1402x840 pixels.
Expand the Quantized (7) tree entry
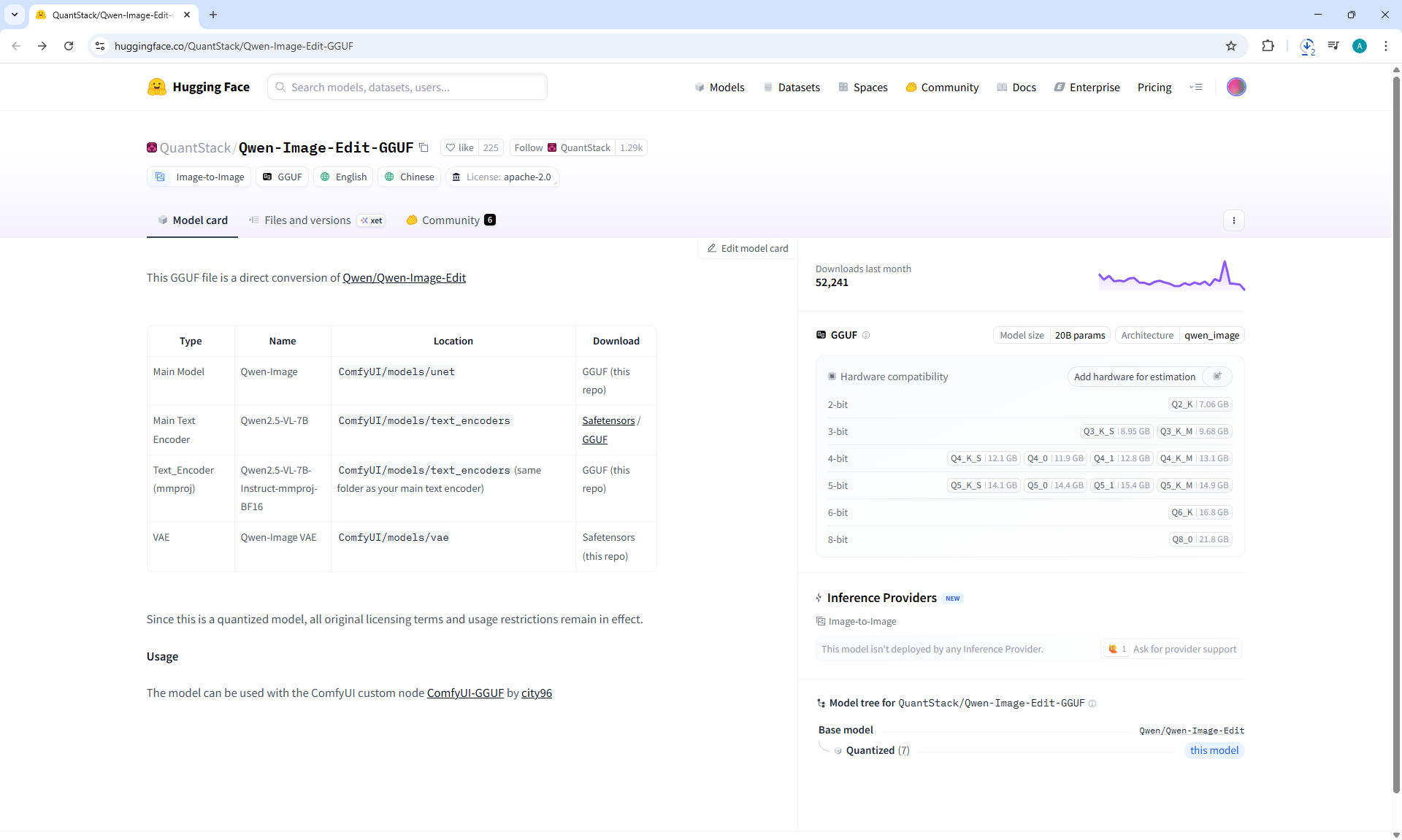pos(877,750)
